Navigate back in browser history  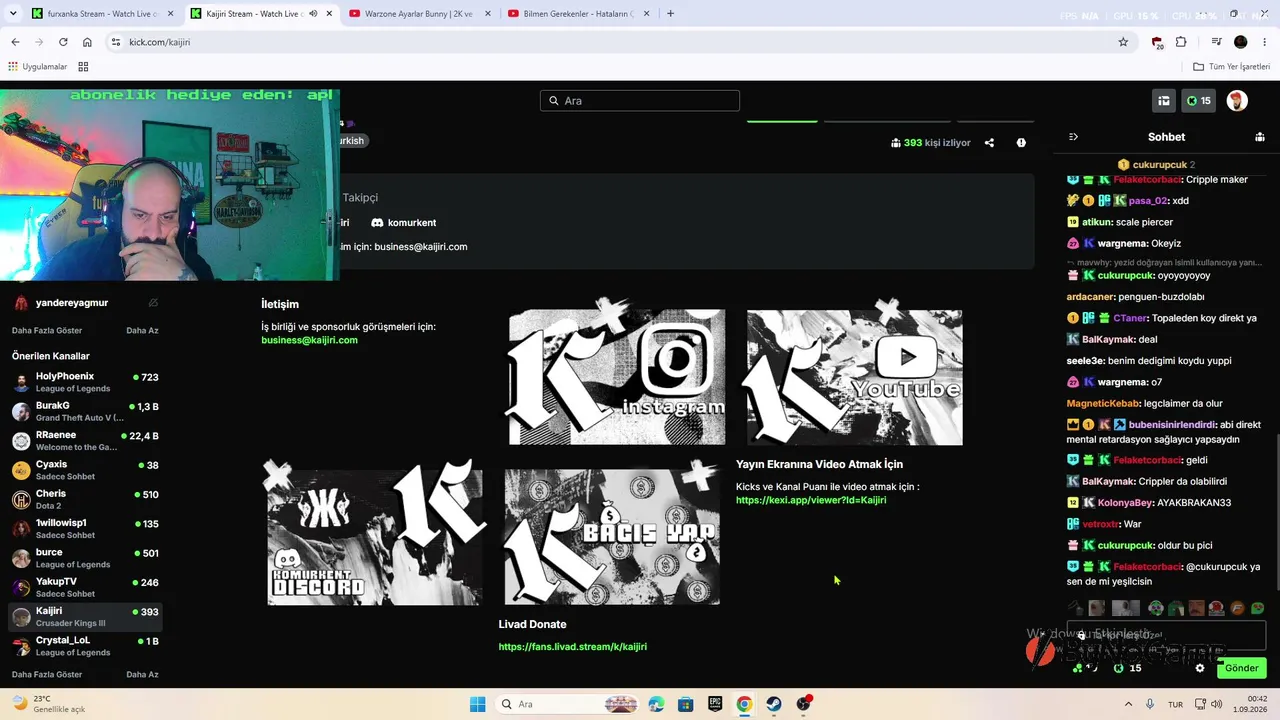pyautogui.click(x=15, y=42)
